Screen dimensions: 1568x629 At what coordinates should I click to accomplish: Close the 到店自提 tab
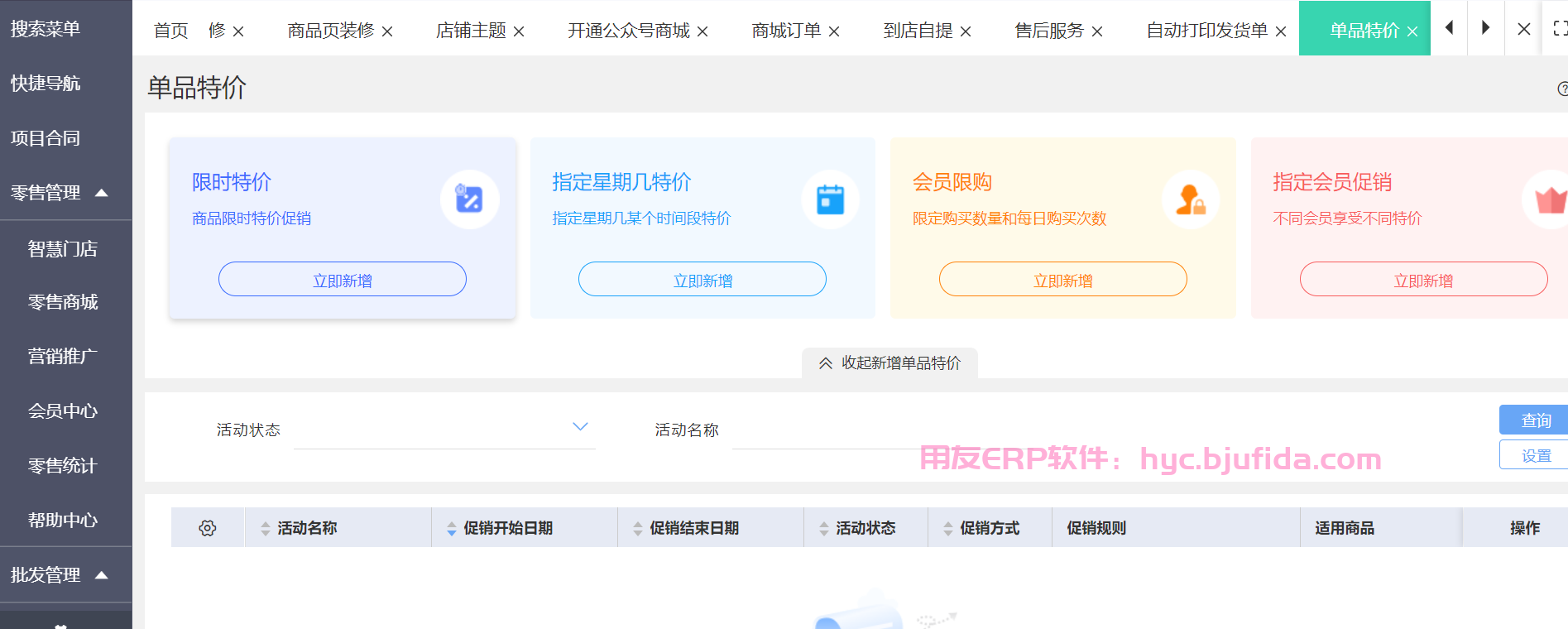[x=966, y=31]
